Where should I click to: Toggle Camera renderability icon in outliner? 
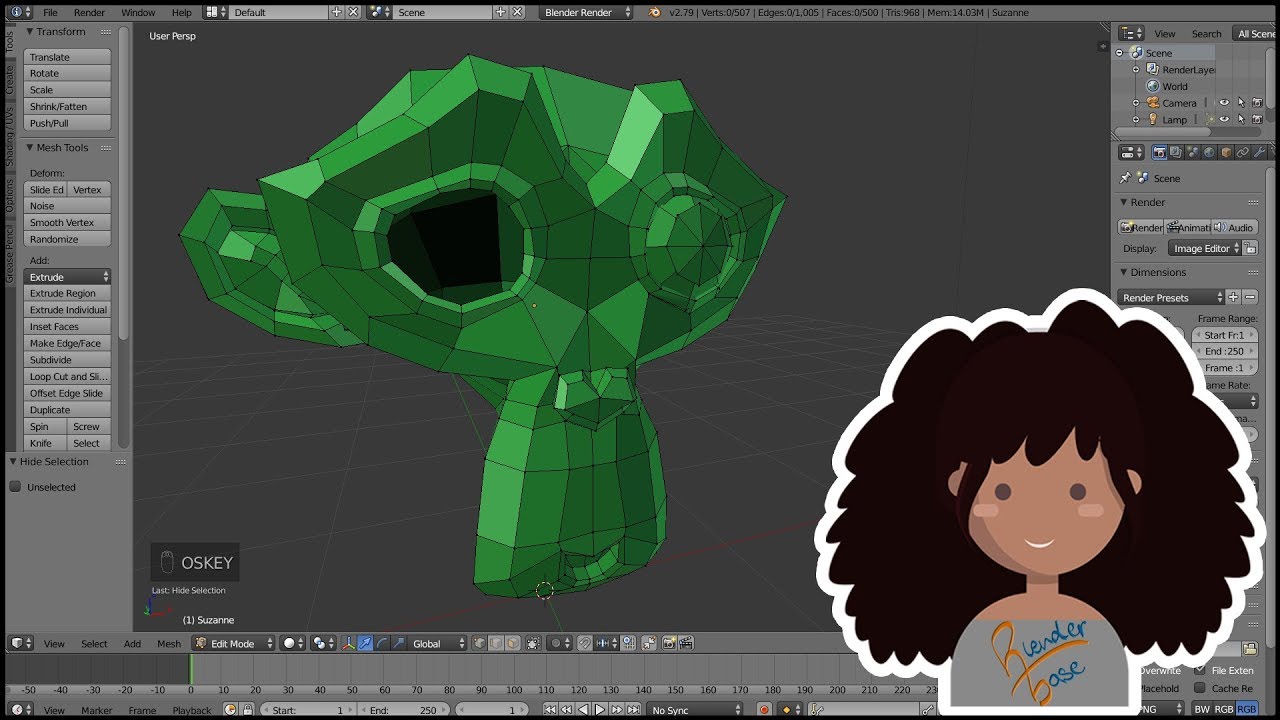point(1257,103)
